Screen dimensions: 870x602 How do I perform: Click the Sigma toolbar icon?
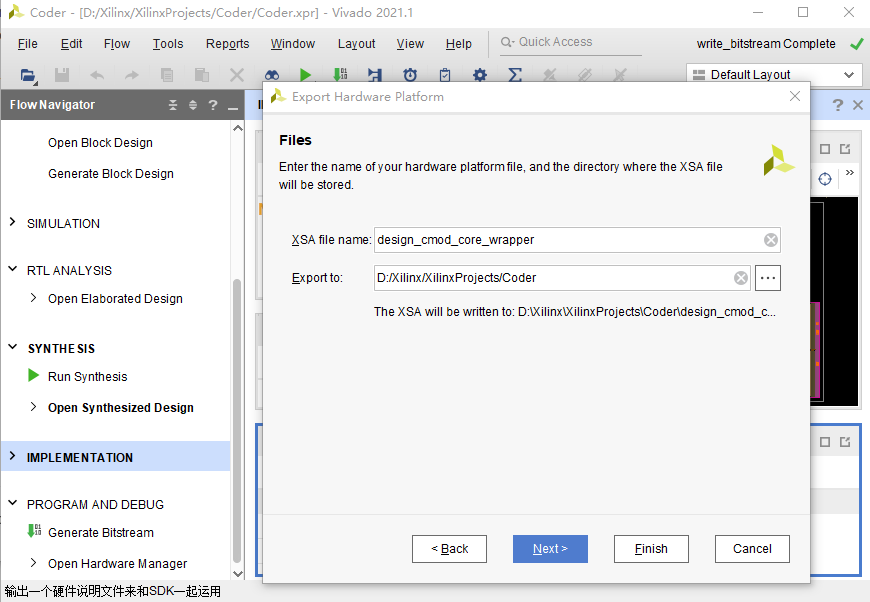click(515, 75)
